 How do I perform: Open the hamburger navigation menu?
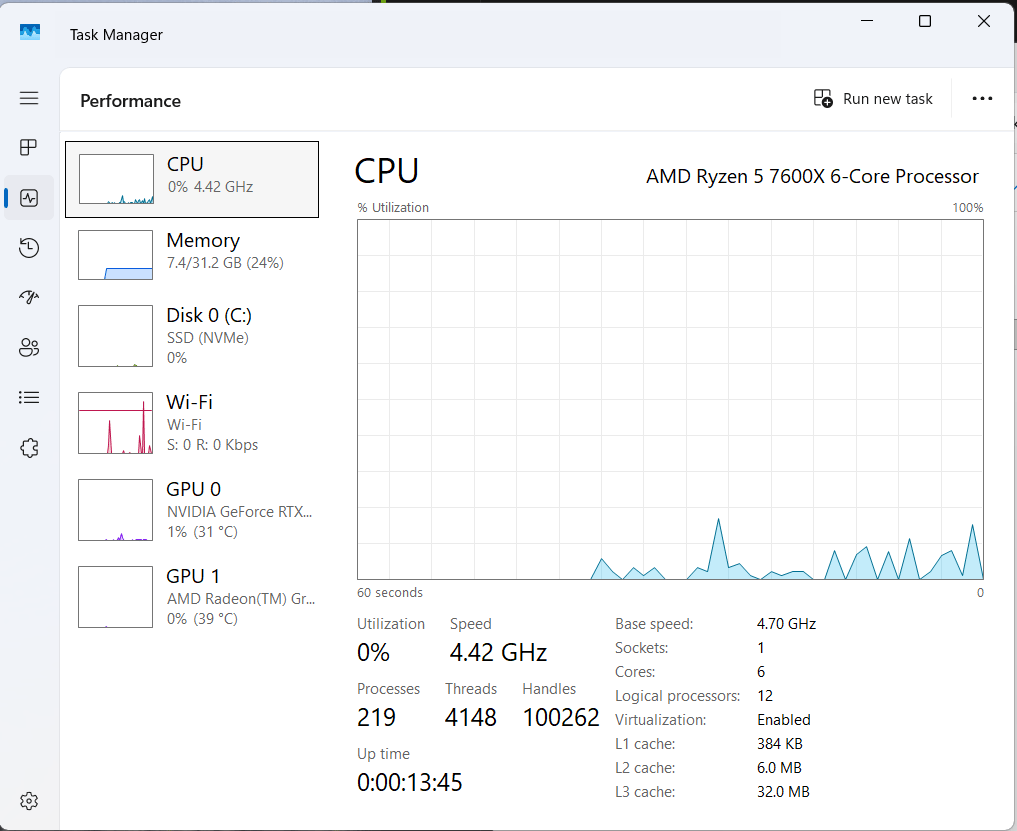click(29, 98)
